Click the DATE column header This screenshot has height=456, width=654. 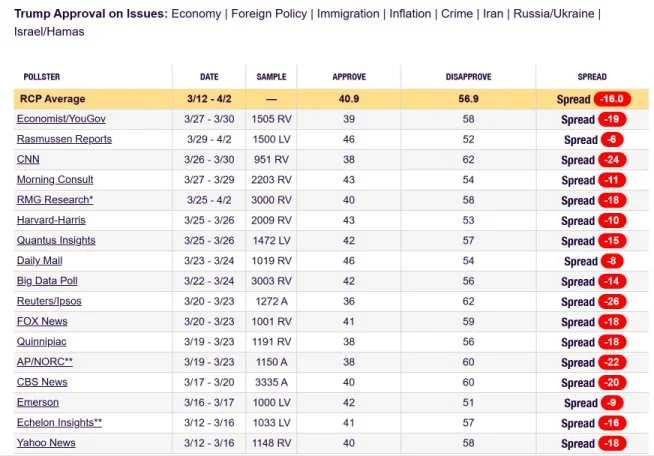209,77
